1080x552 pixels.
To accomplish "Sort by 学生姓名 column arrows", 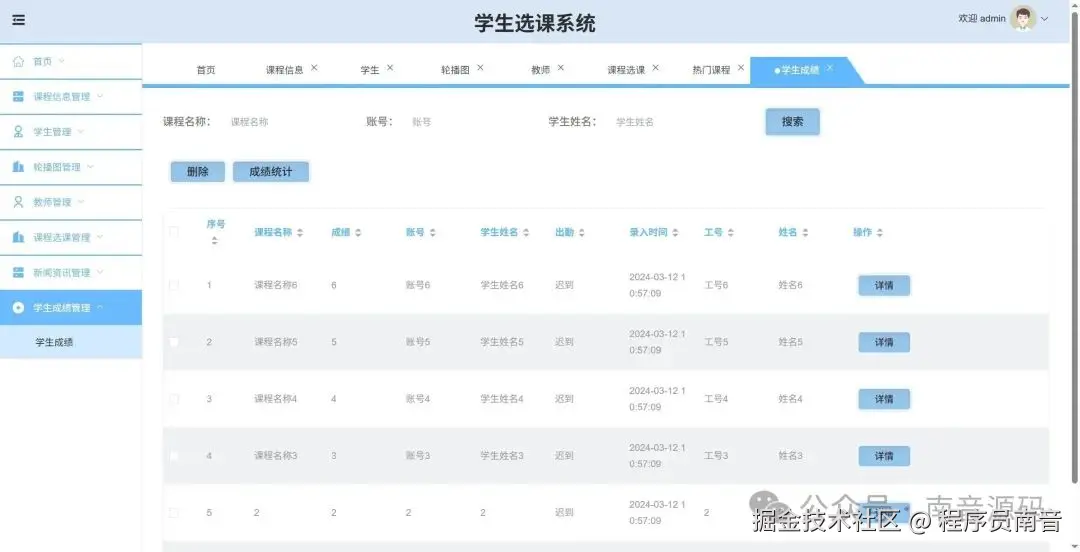I will [526, 233].
